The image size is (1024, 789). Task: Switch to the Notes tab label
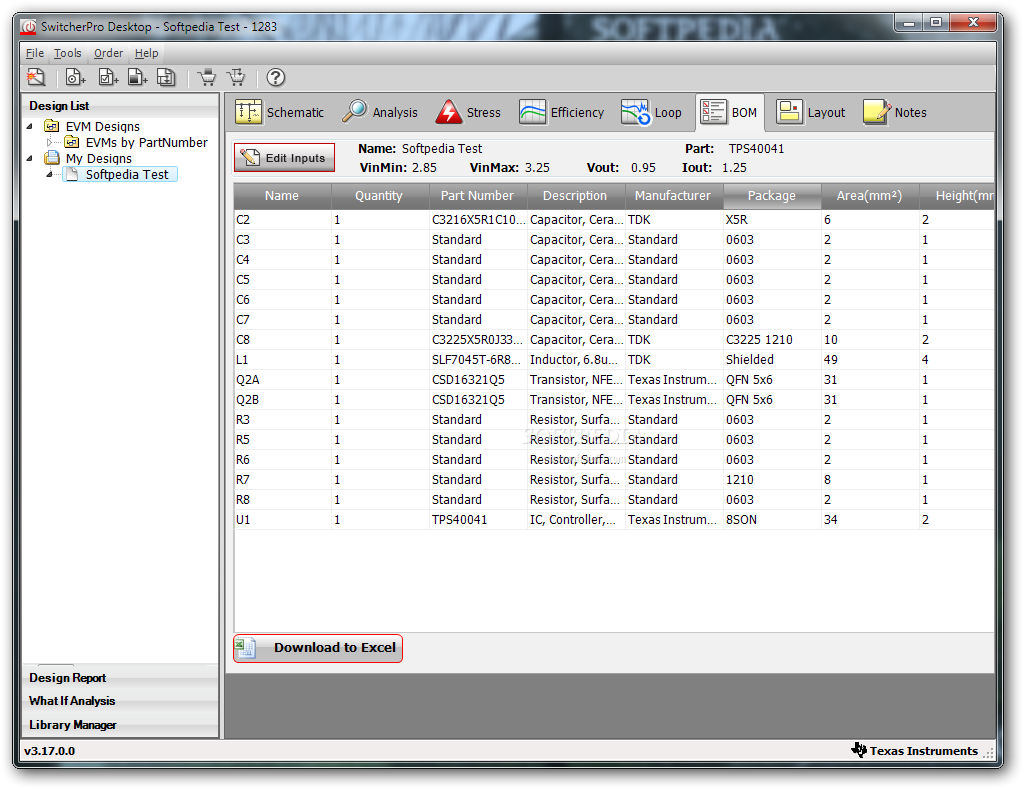pos(910,112)
